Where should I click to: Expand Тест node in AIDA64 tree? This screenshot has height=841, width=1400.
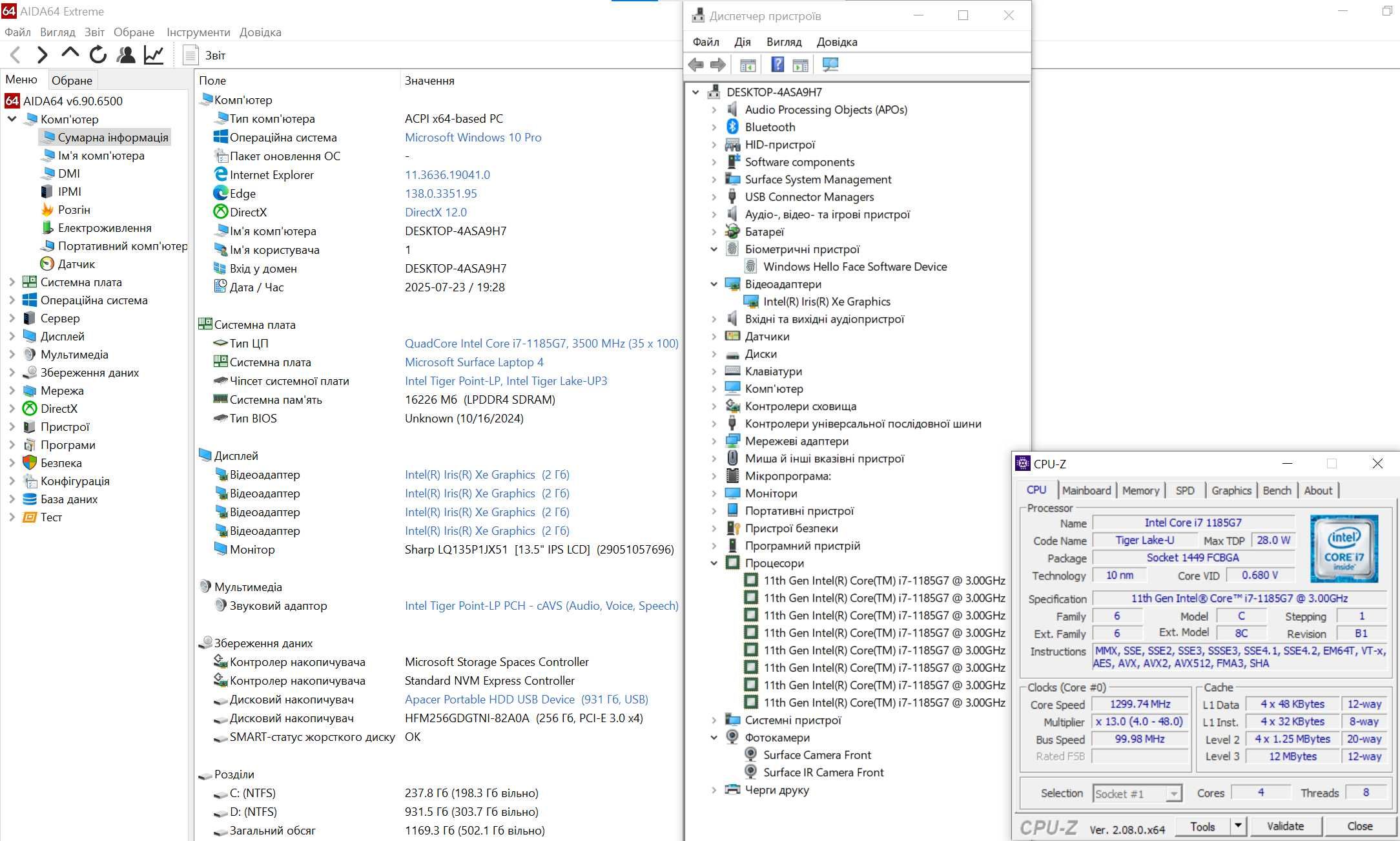point(12,517)
